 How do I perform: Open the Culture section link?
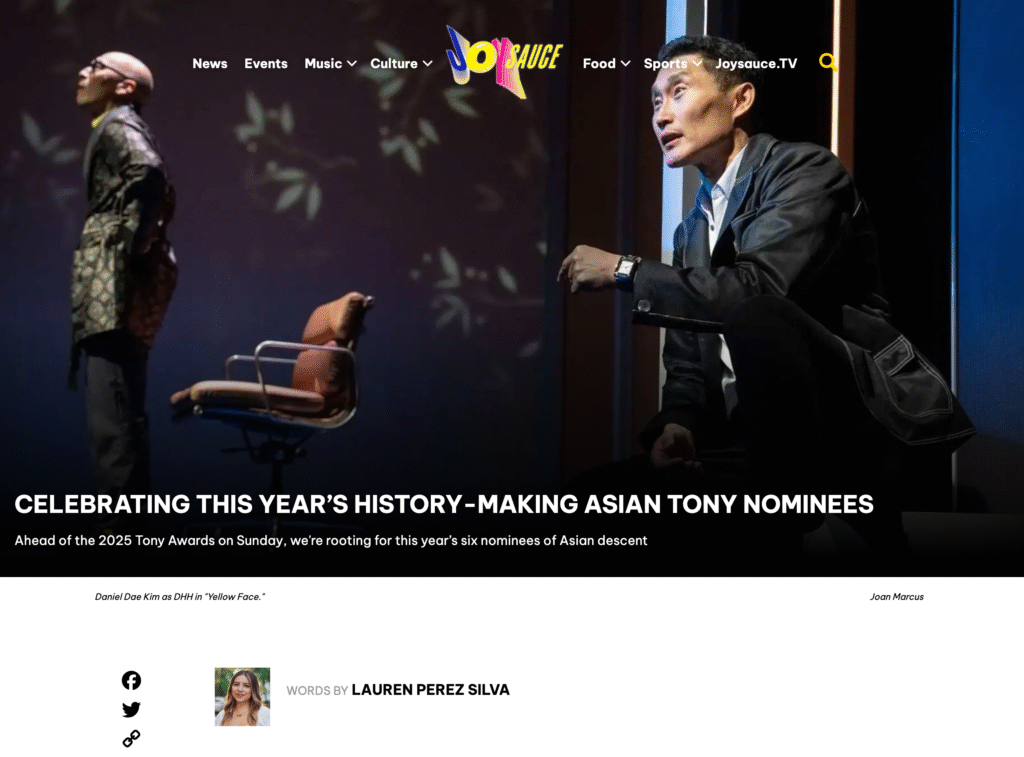(394, 63)
